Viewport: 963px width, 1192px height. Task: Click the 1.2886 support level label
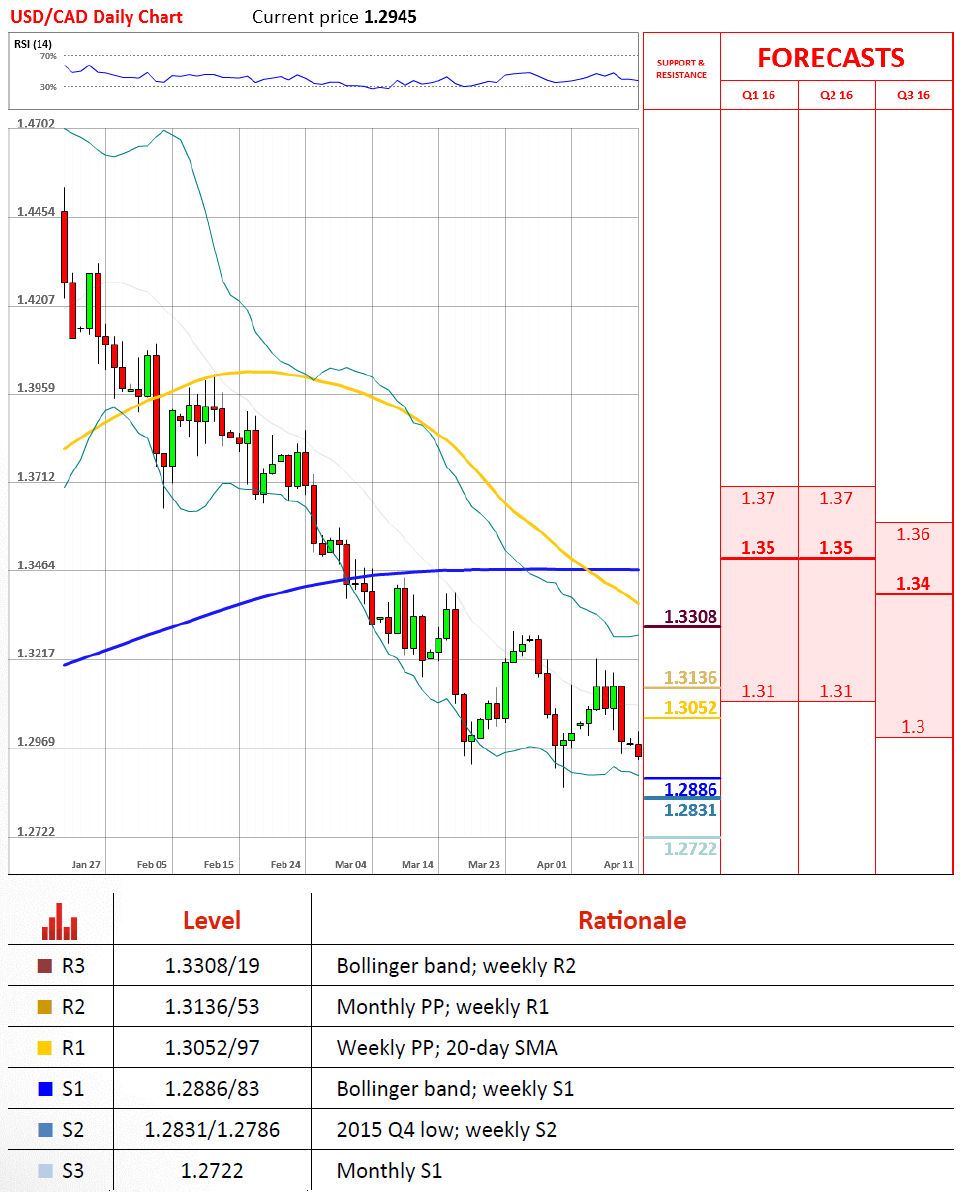tap(690, 789)
